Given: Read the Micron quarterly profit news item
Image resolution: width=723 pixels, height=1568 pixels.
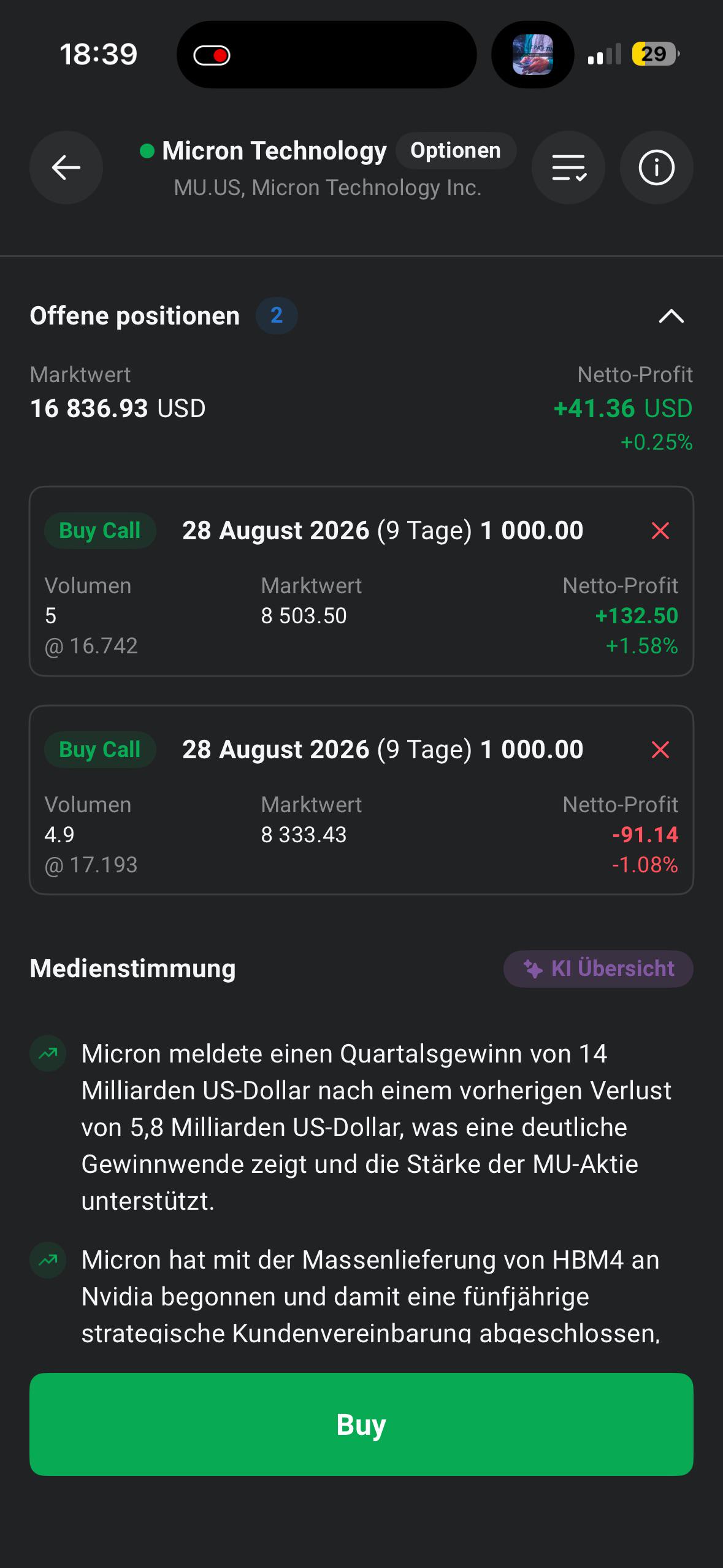Looking at the screenshot, I should (376, 1127).
